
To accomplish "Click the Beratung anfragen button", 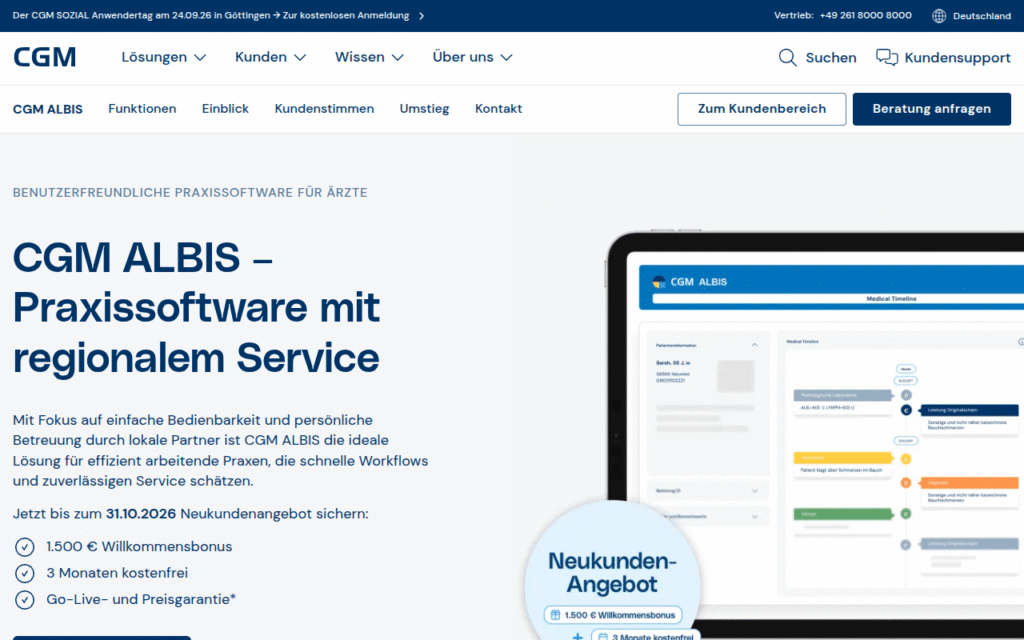I will (x=931, y=109).
